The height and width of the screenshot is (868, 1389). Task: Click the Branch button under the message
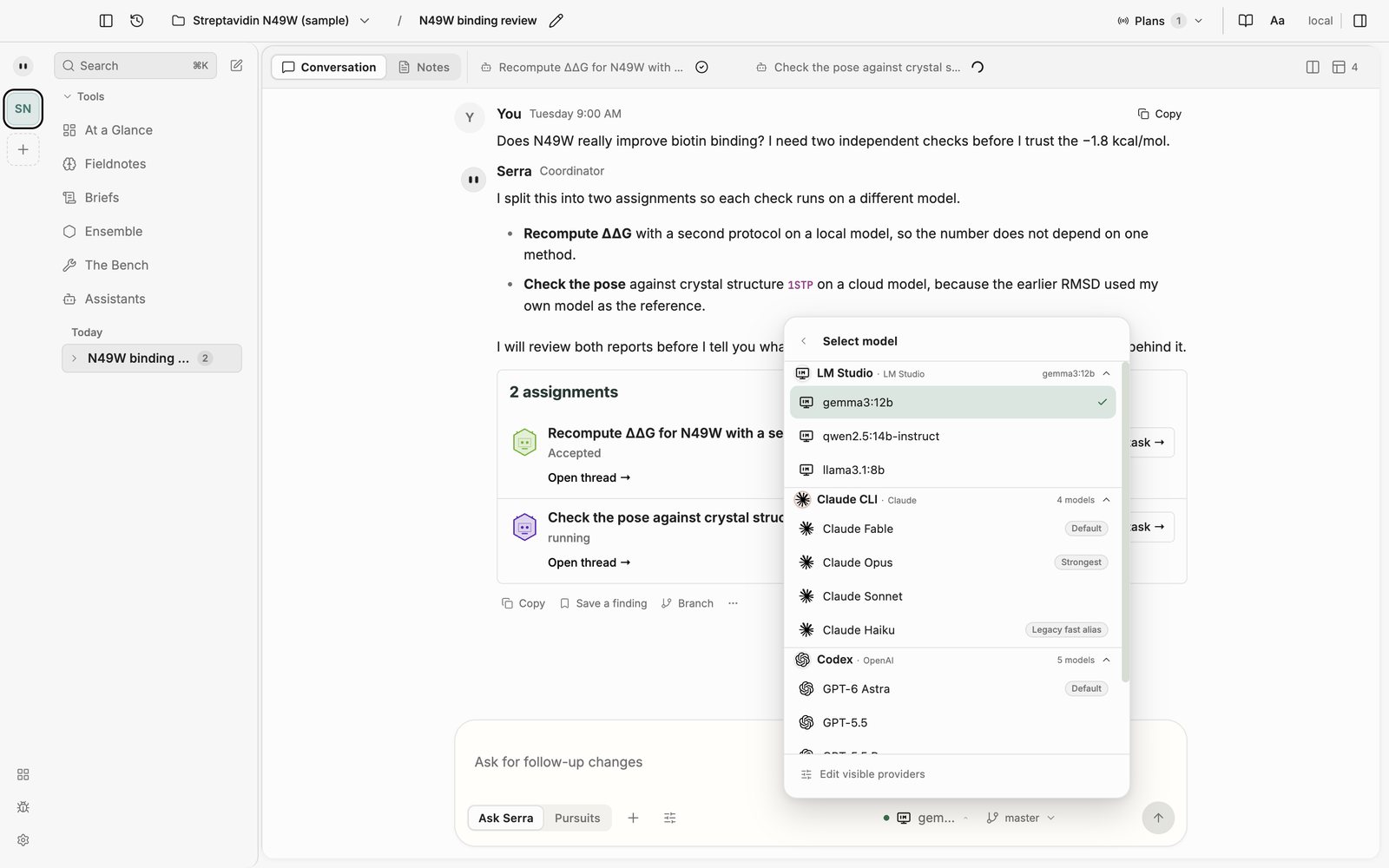(688, 603)
